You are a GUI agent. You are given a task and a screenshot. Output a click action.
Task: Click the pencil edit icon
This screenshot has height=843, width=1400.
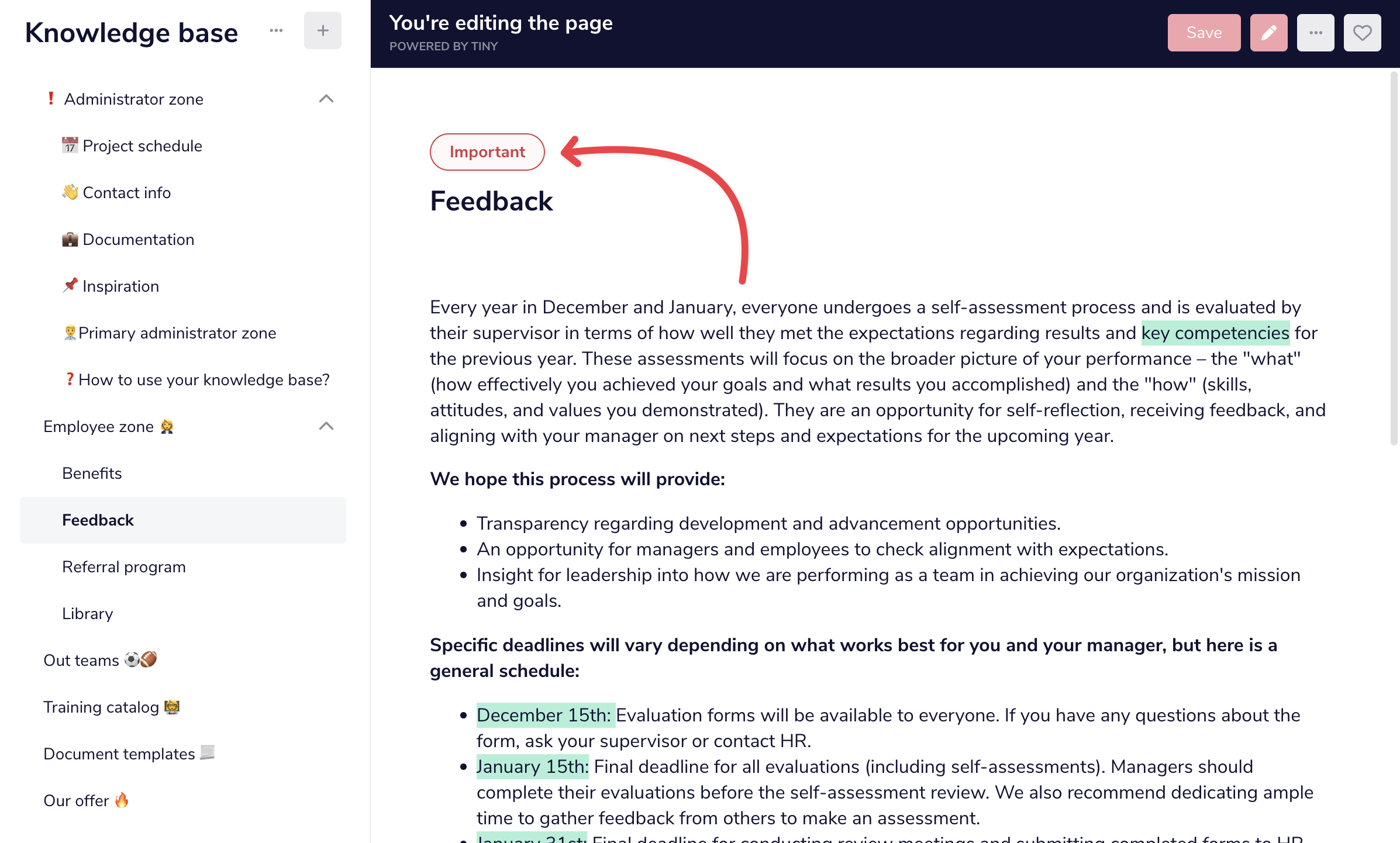pyautogui.click(x=1268, y=33)
